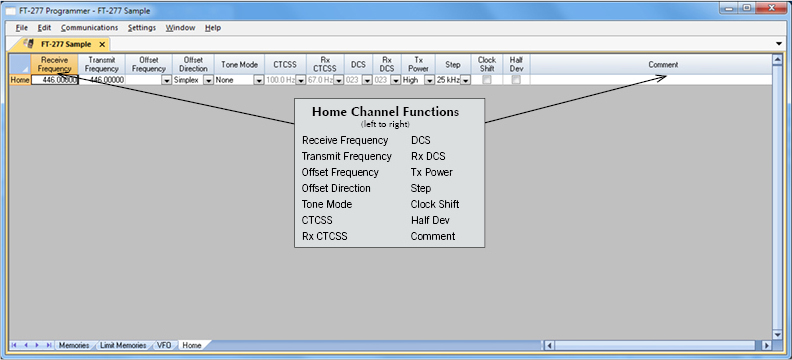The width and height of the screenshot is (792, 360).
Task: Click next sheet navigation arrow
Action: [x=37, y=345]
